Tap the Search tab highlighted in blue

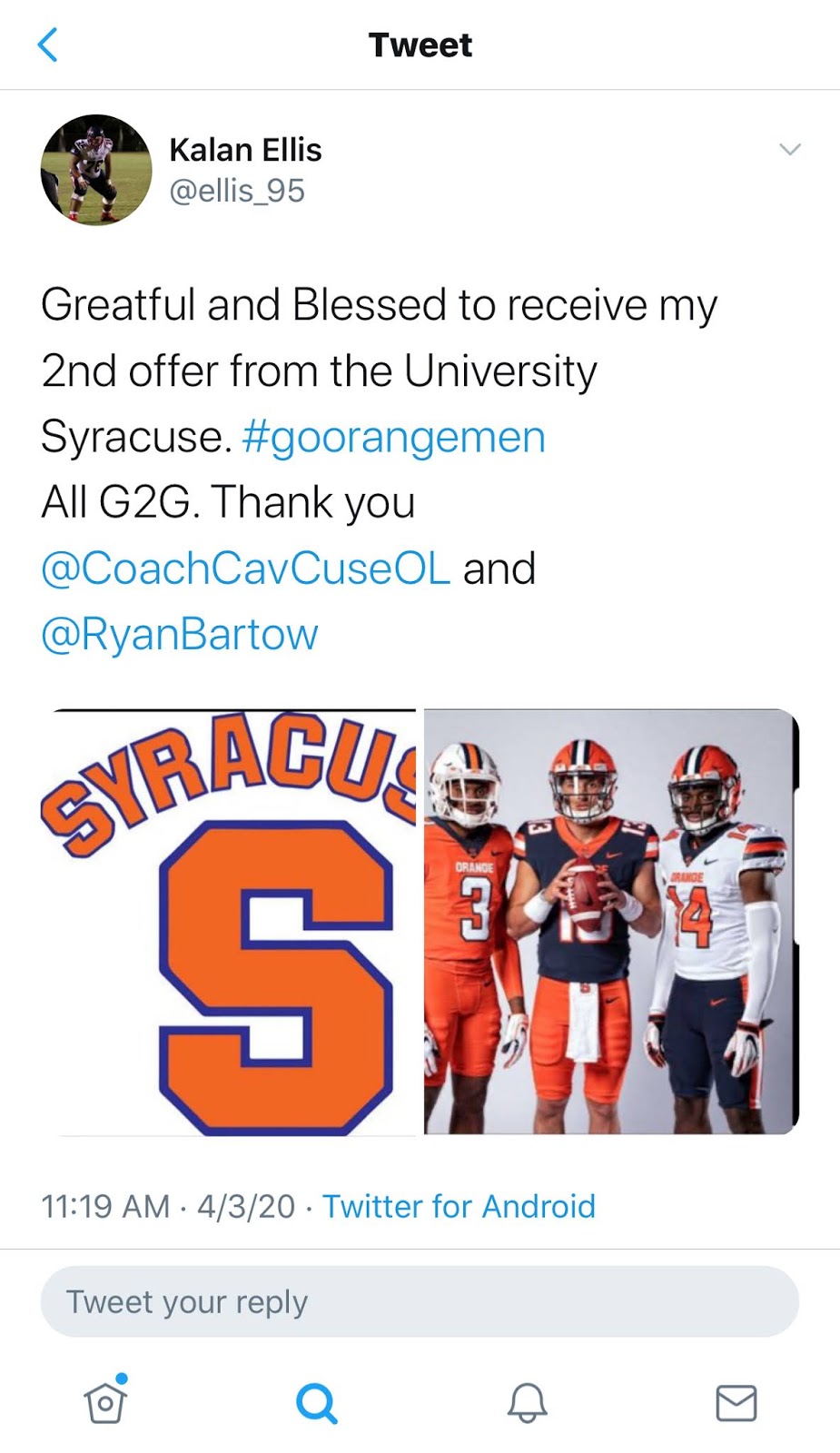315,1403
